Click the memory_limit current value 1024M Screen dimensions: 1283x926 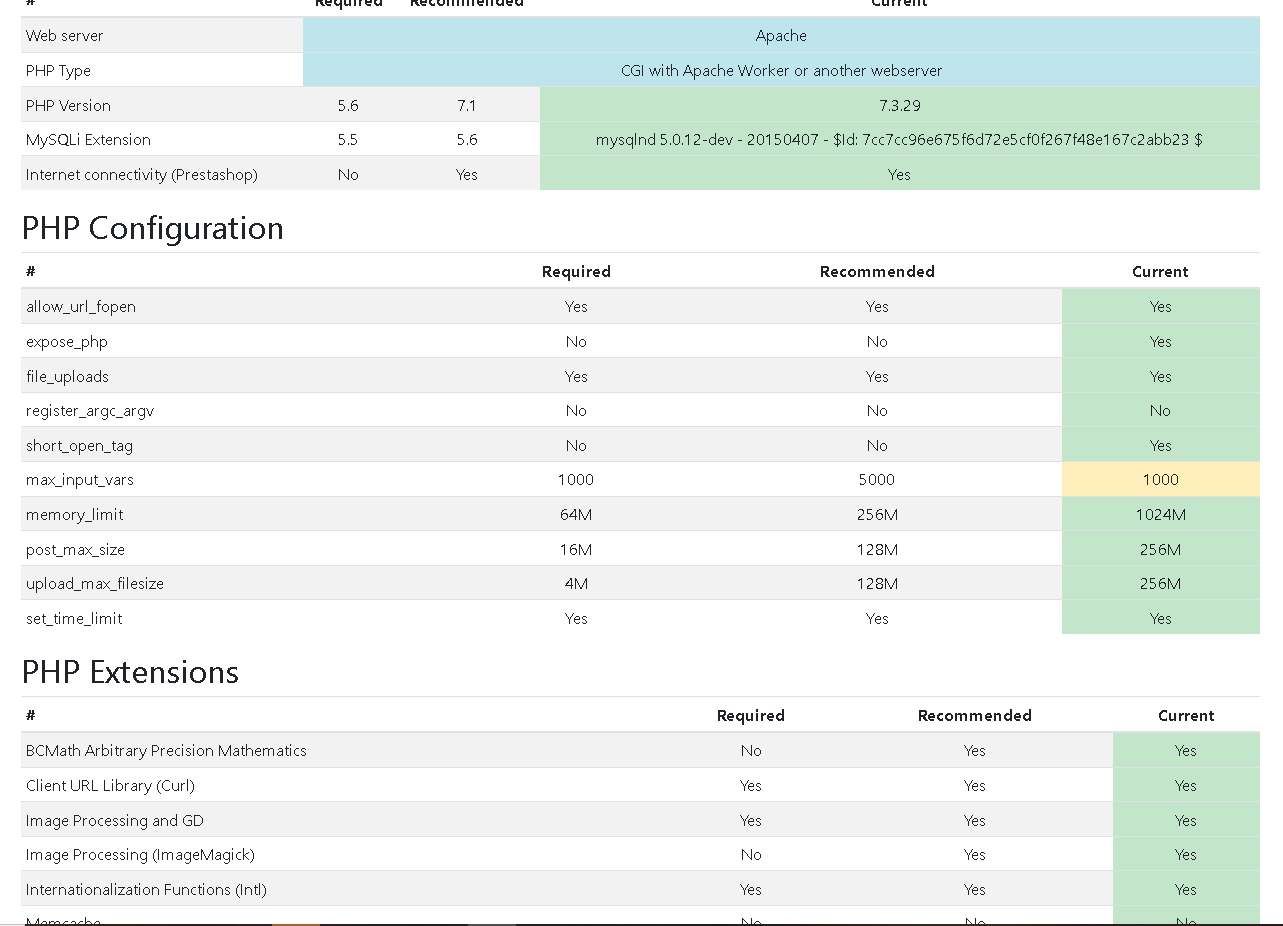[1159, 514]
